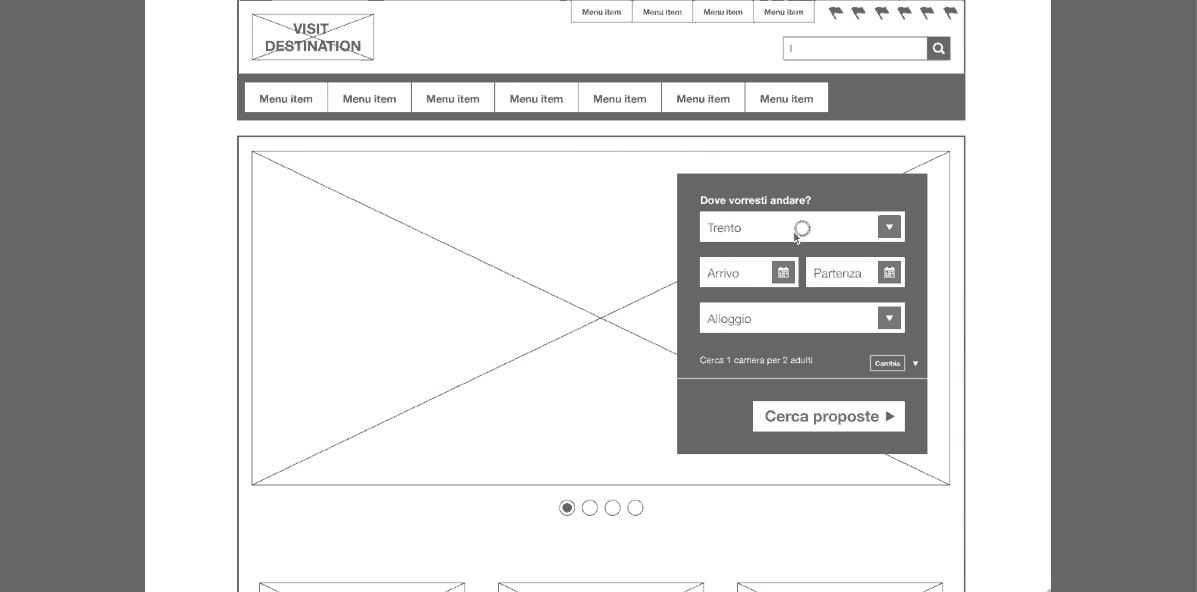Select the fourth language flag
Screen dimensions: 1197x592
905,12
